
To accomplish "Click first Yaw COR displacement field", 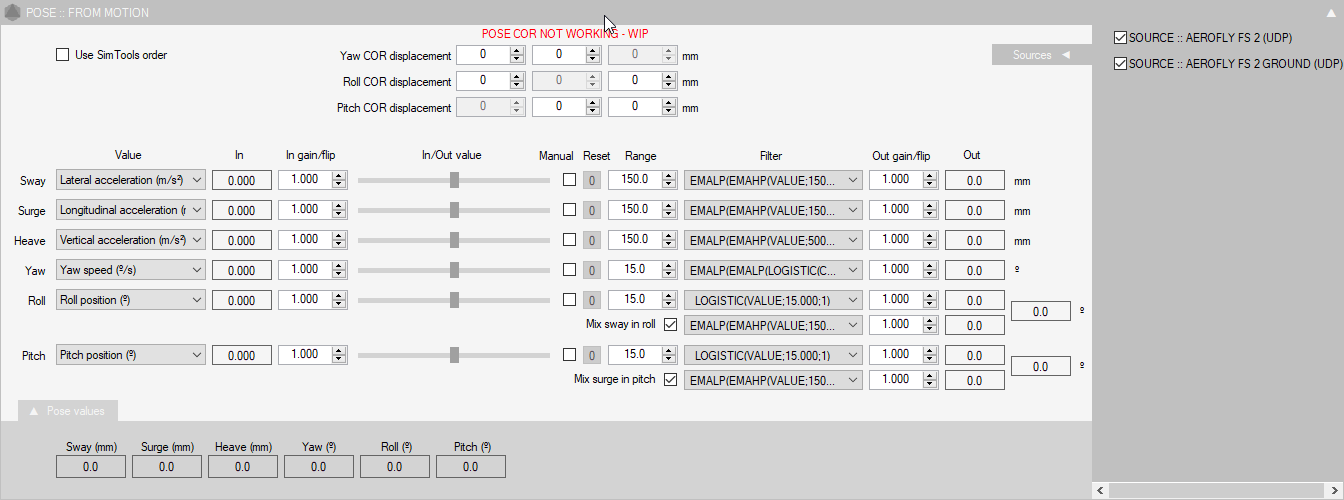I will [487, 55].
